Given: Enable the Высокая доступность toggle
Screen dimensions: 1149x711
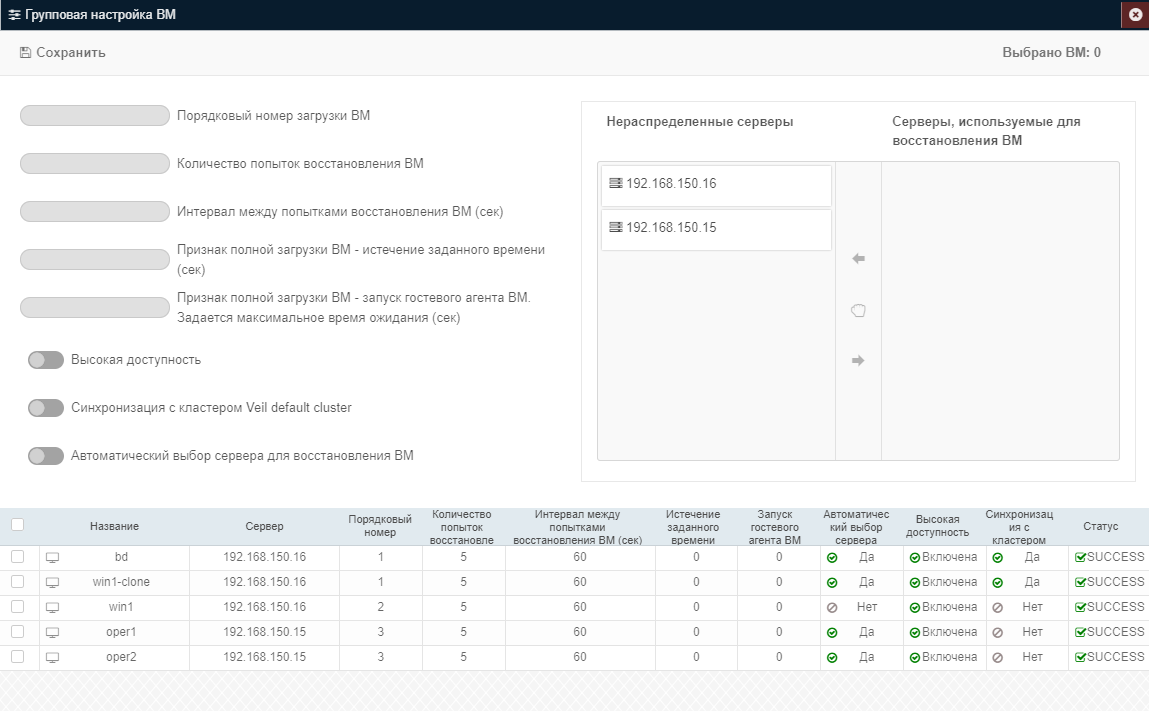Looking at the screenshot, I should coord(46,360).
